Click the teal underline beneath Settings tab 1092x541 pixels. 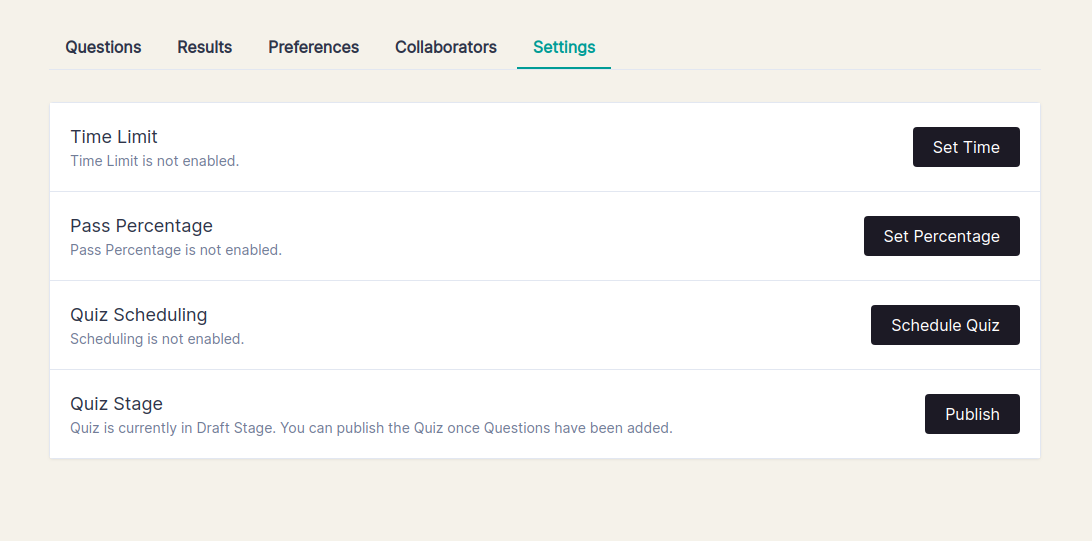tap(564, 68)
